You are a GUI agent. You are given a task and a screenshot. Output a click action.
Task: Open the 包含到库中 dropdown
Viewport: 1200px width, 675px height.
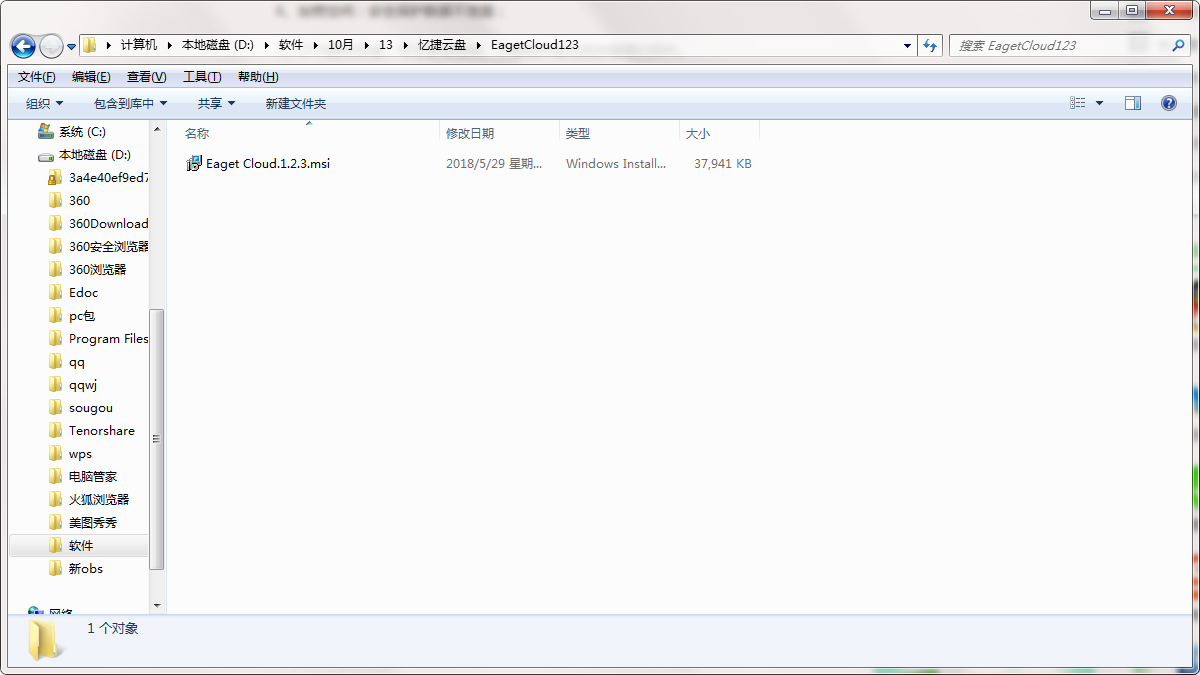click(131, 103)
